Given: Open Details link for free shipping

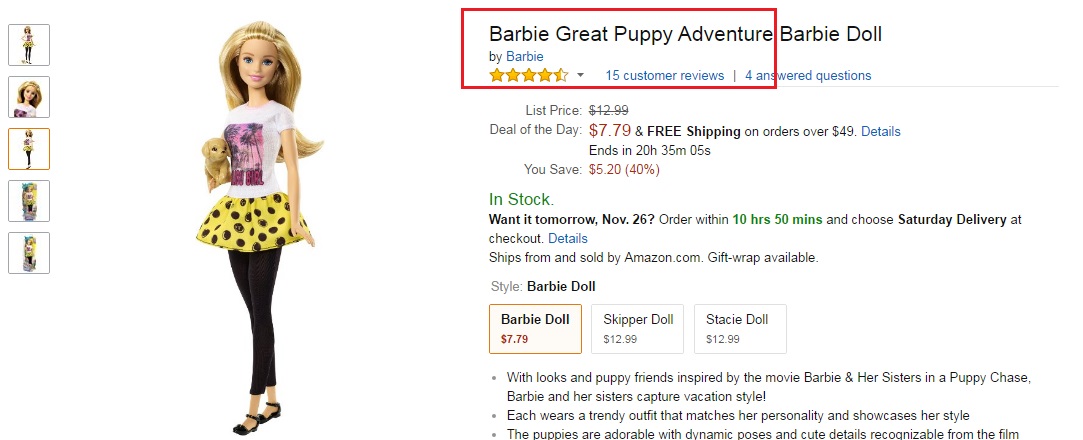Looking at the screenshot, I should [880, 131].
